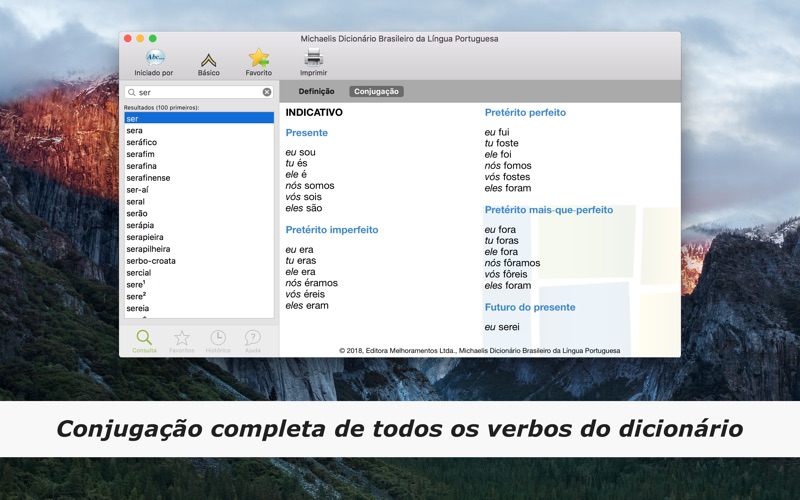Click the 'Pretérito imperfeito' heading

point(332,230)
